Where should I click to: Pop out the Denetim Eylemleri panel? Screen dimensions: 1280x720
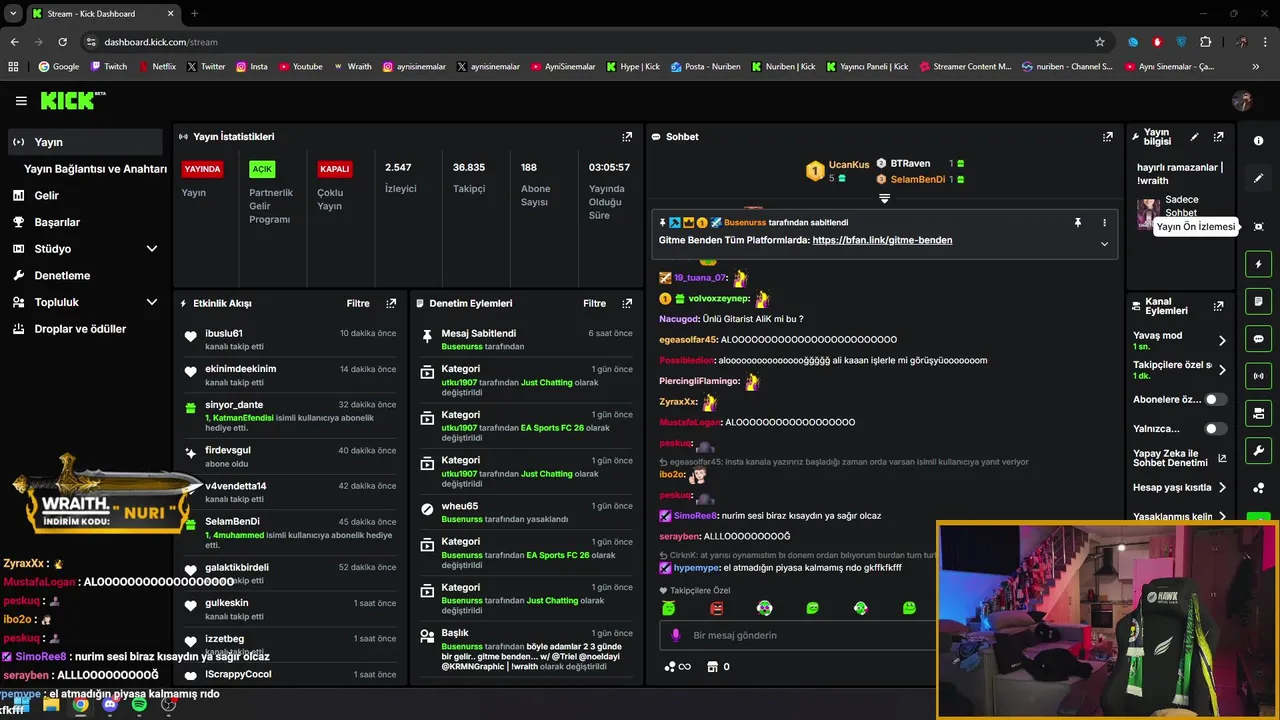[627, 303]
